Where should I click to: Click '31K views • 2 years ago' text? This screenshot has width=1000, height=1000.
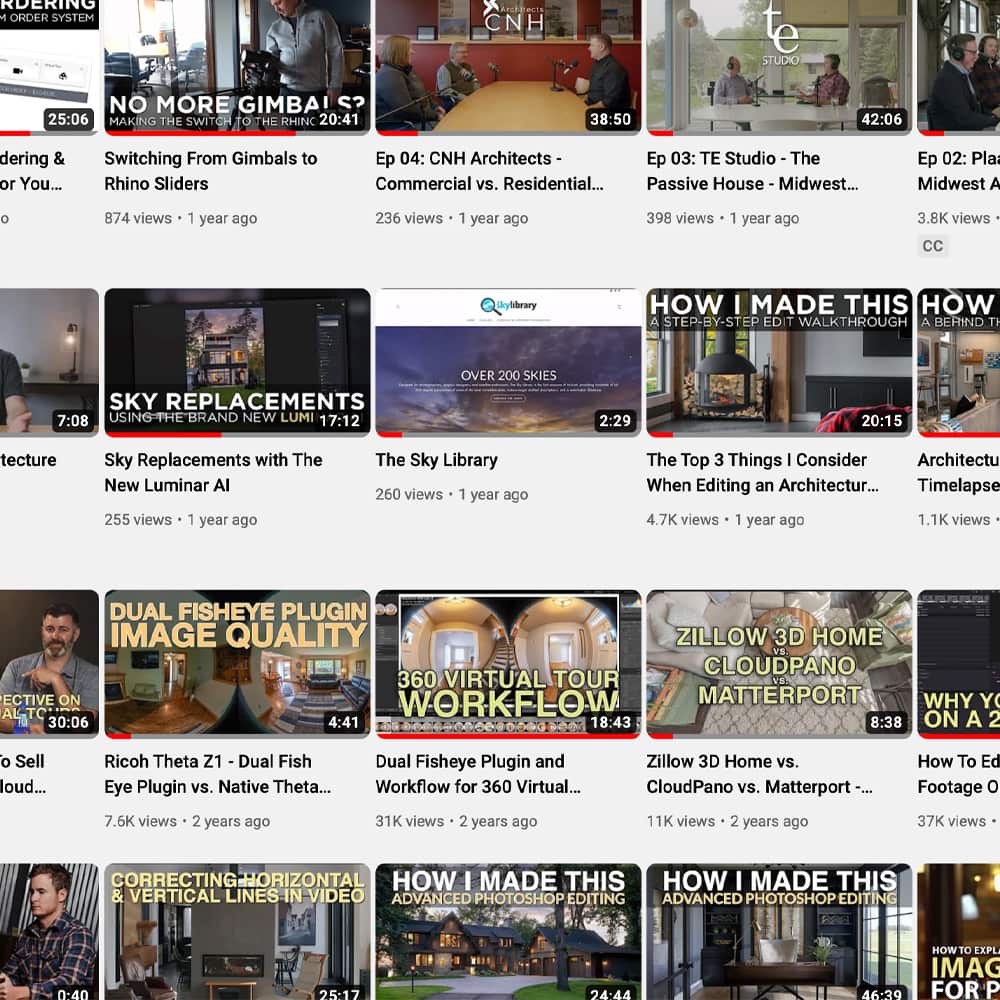tap(457, 821)
